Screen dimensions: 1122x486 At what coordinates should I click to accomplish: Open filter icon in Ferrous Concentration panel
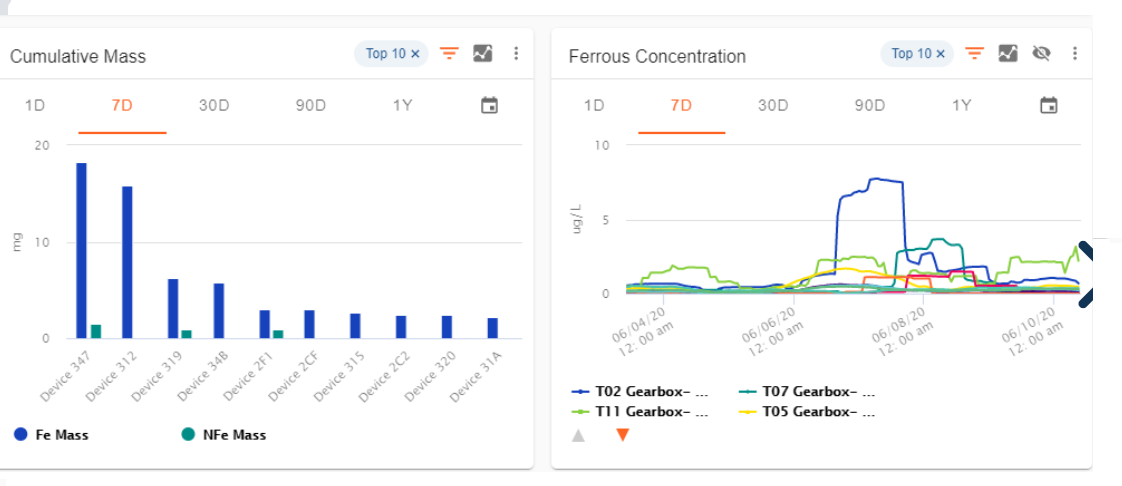(975, 53)
